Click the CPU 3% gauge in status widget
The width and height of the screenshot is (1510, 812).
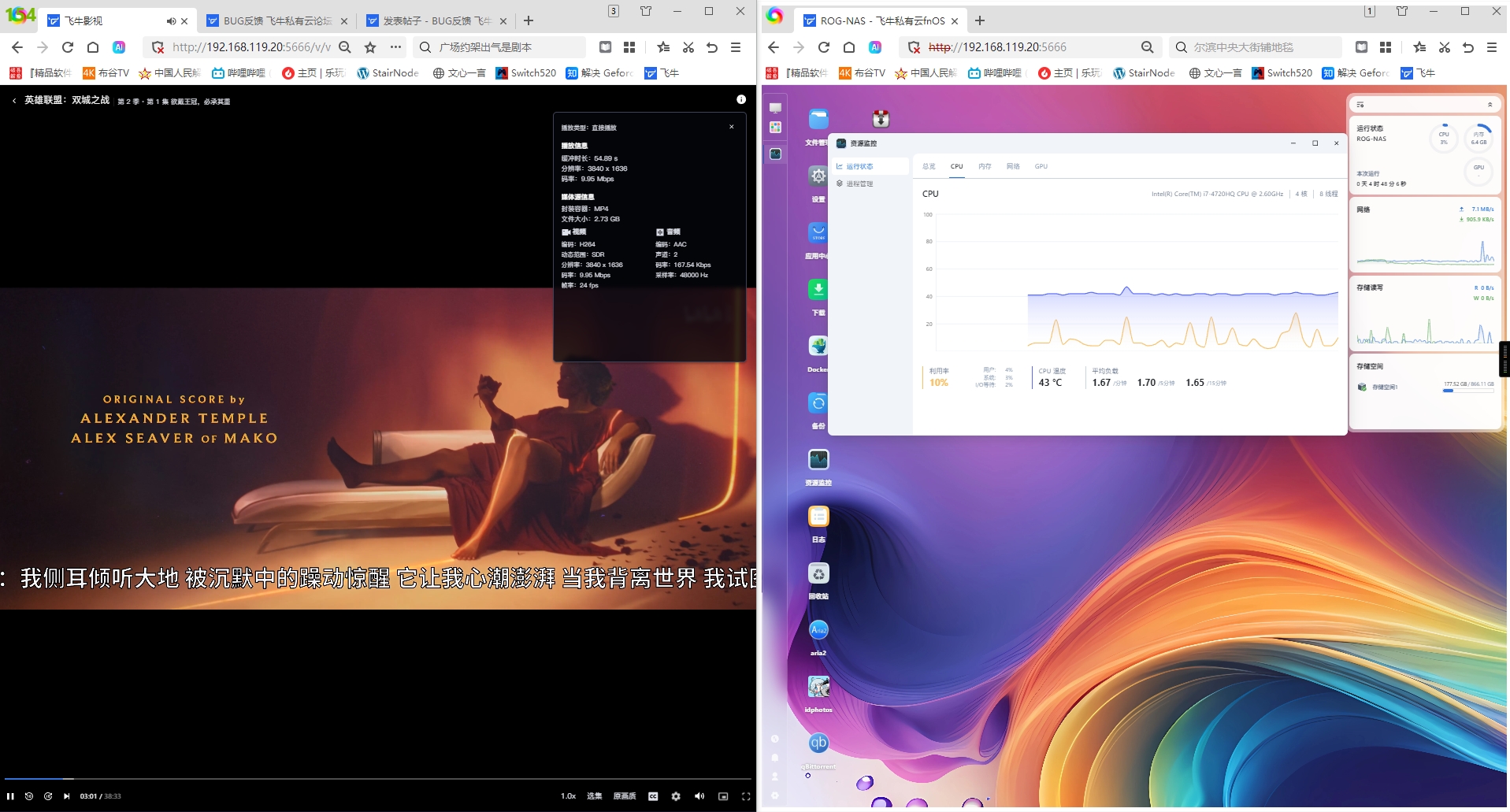[x=1444, y=137]
